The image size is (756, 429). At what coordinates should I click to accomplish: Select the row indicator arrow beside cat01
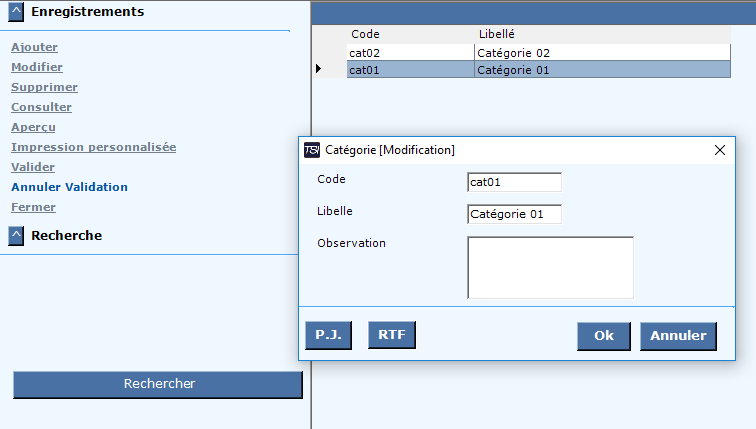pos(318,69)
